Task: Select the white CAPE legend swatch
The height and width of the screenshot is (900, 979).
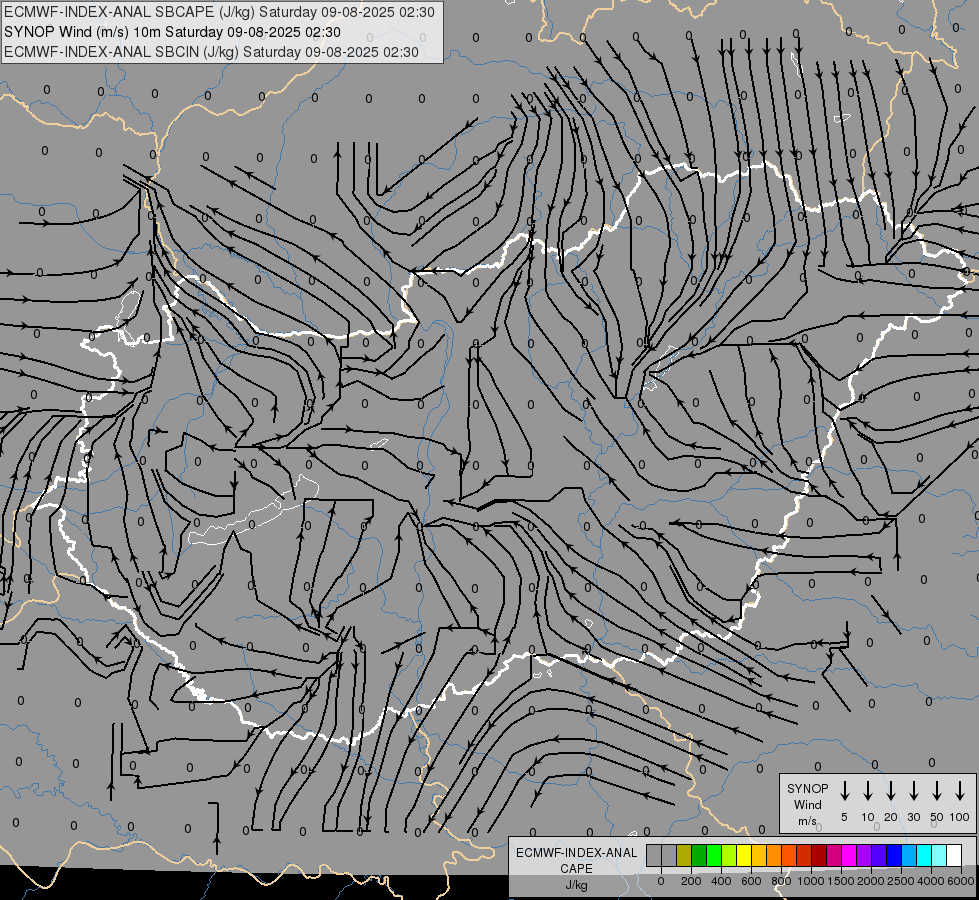Action: (953, 855)
